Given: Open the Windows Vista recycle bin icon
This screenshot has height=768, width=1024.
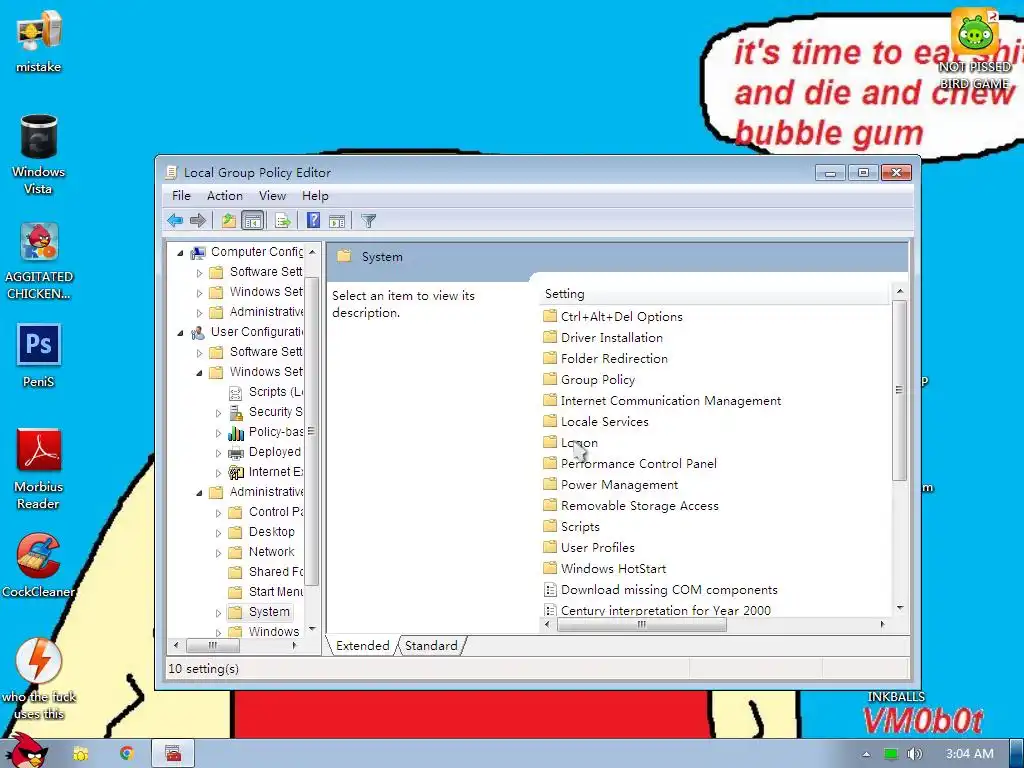Looking at the screenshot, I should [39, 154].
